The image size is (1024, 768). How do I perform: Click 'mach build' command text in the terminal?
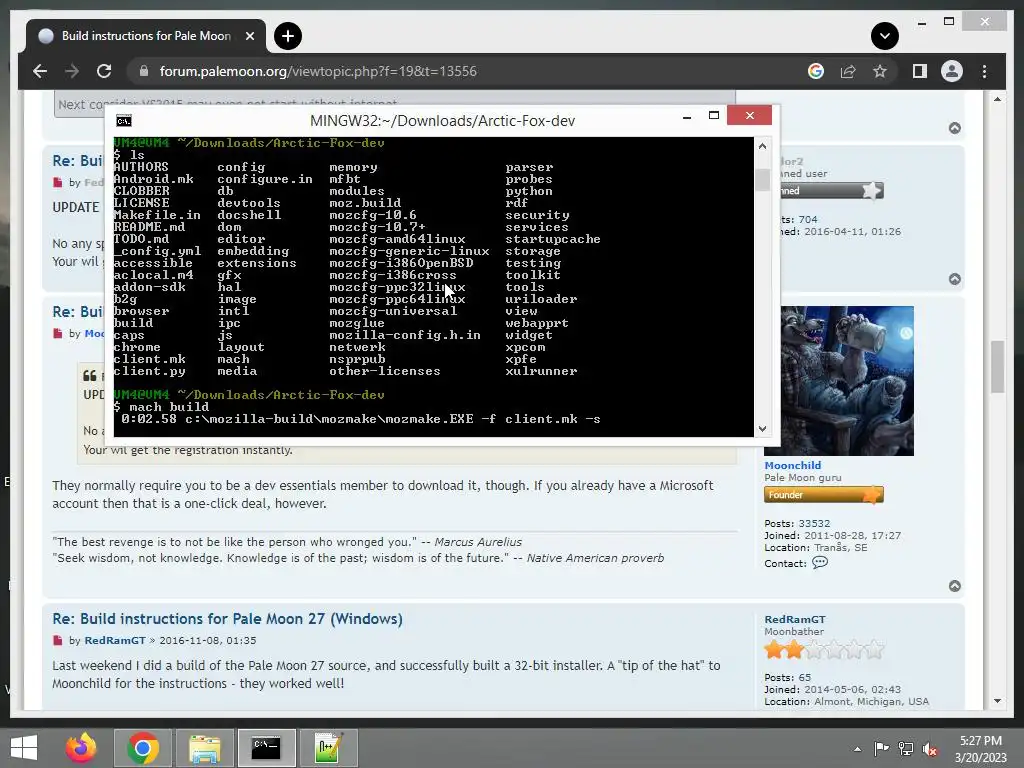[x=169, y=407]
